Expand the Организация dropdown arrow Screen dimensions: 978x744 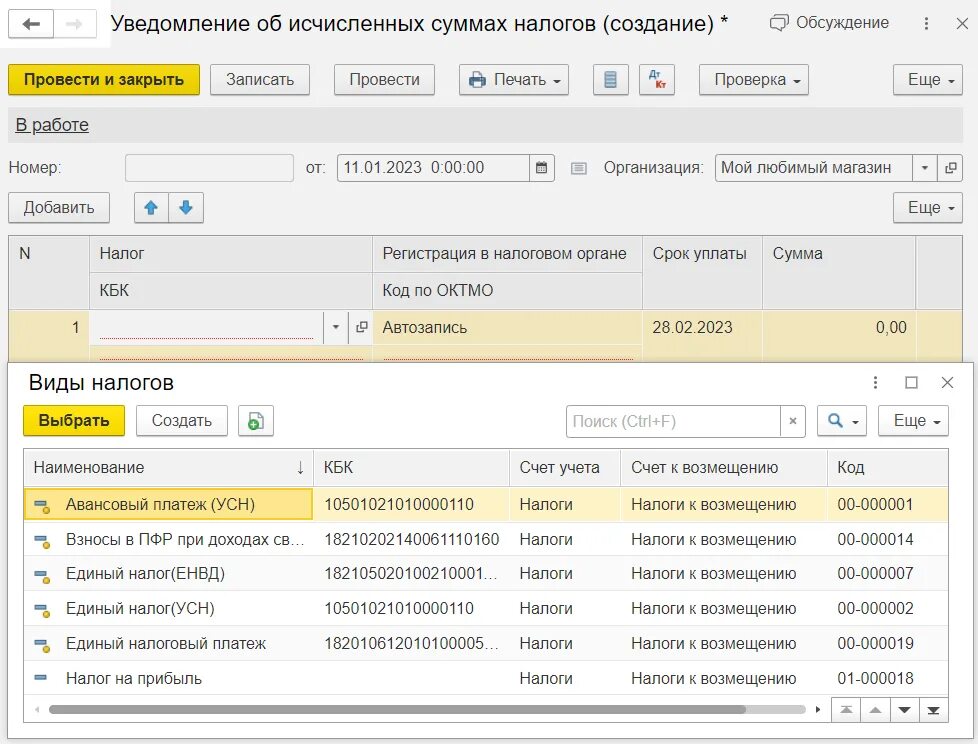924,168
